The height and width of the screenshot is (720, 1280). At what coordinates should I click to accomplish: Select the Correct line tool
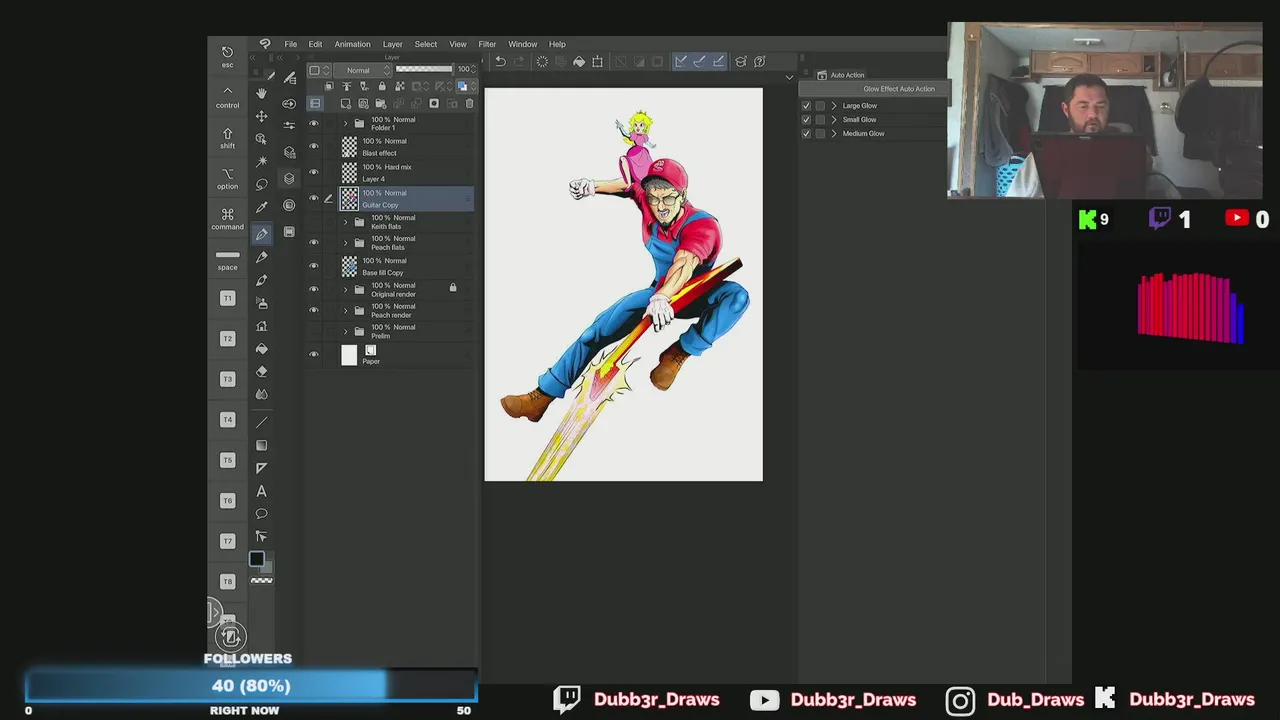click(x=261, y=537)
